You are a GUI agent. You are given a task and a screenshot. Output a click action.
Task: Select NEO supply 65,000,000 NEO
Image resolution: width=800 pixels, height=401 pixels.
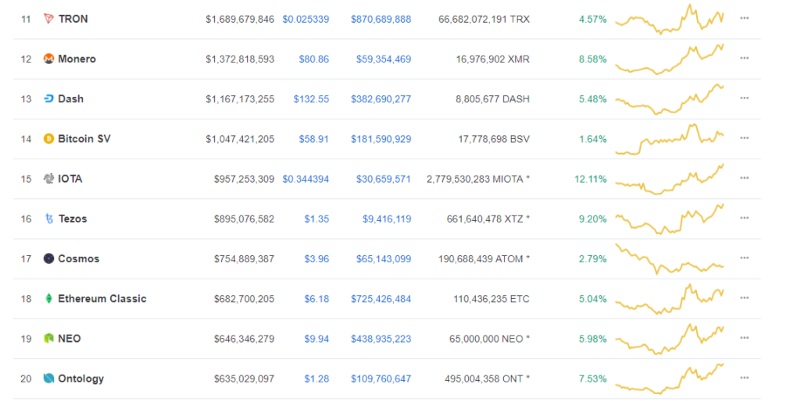coord(490,339)
